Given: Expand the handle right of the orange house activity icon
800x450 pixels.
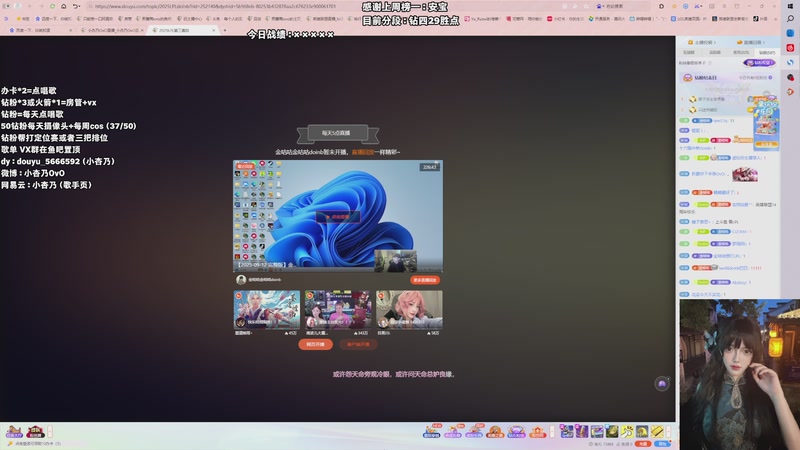Looking at the screenshot, I should click(552, 432).
